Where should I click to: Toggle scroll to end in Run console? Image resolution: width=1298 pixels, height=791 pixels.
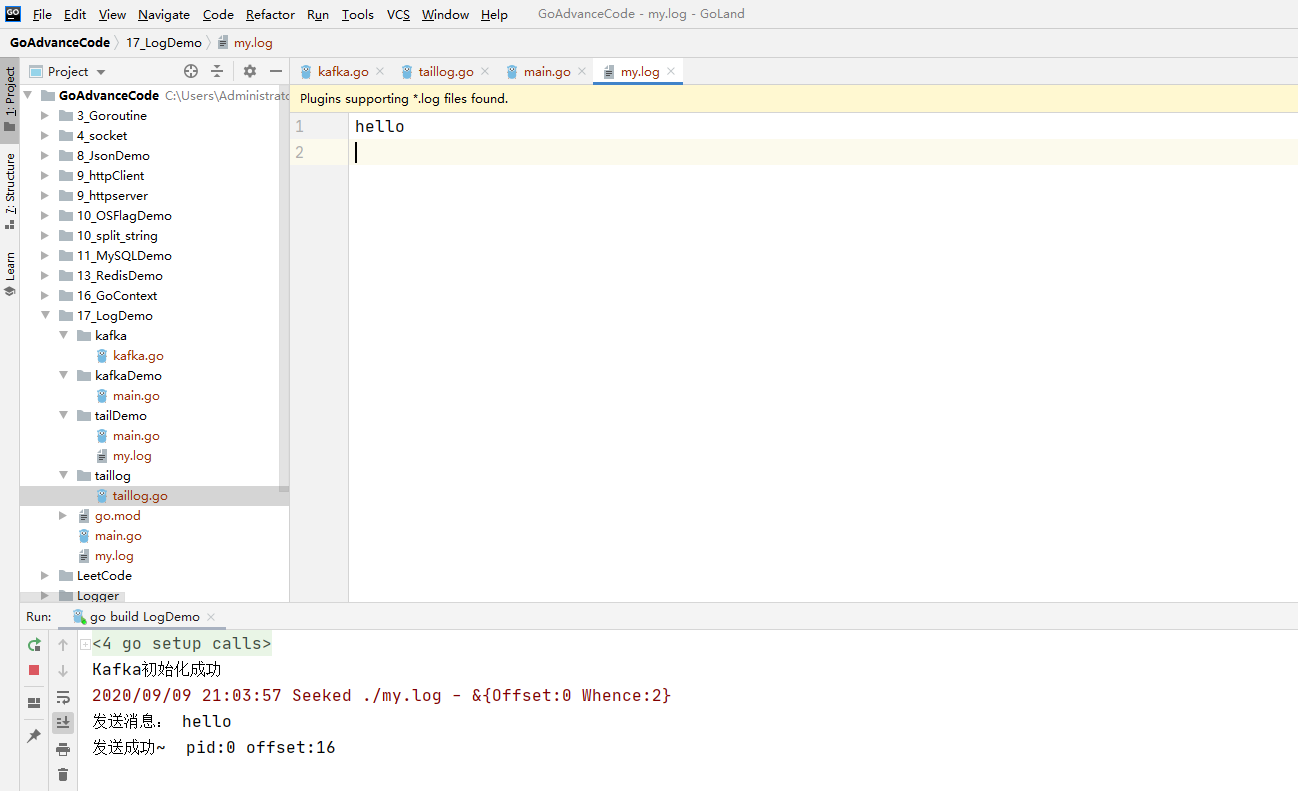[63, 722]
